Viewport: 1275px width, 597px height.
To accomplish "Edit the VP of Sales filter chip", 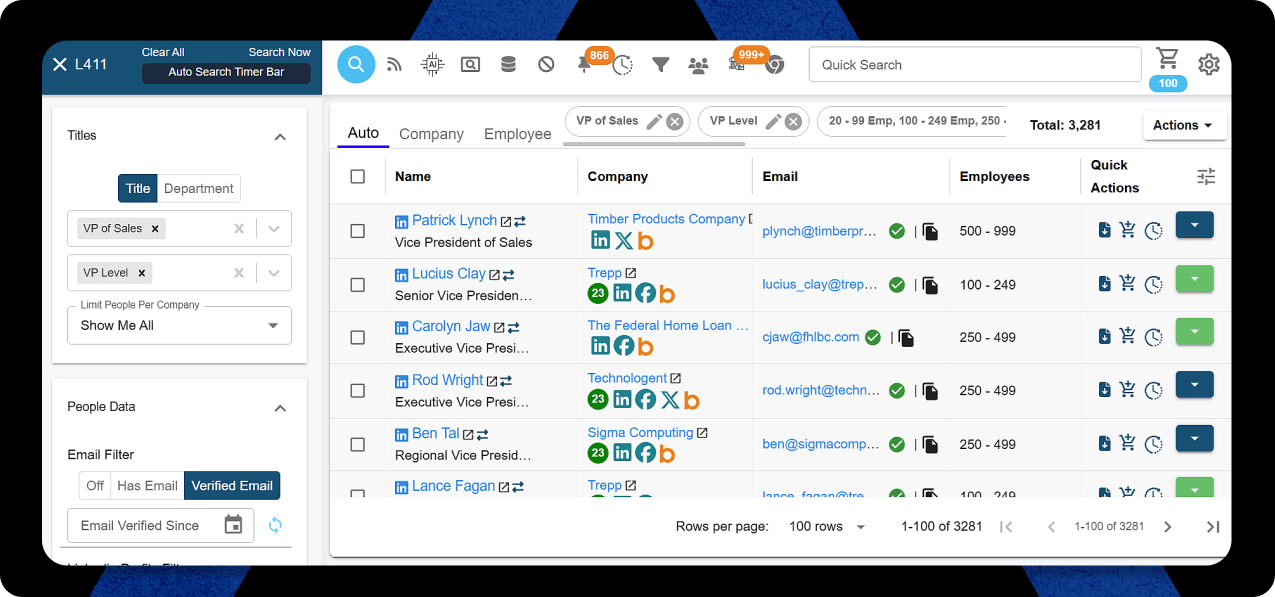I will [x=654, y=121].
